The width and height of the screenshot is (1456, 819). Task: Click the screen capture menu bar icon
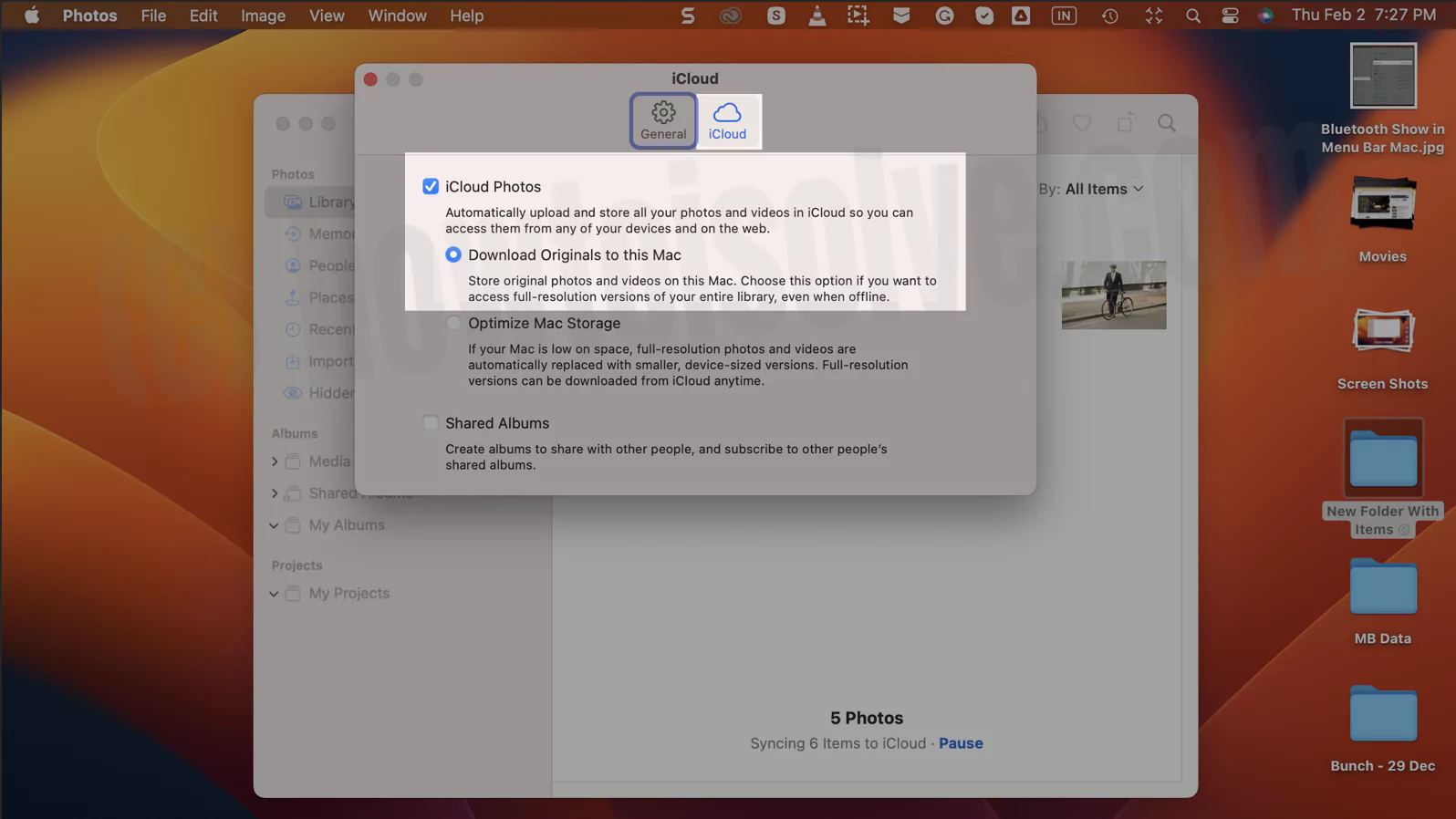[858, 16]
